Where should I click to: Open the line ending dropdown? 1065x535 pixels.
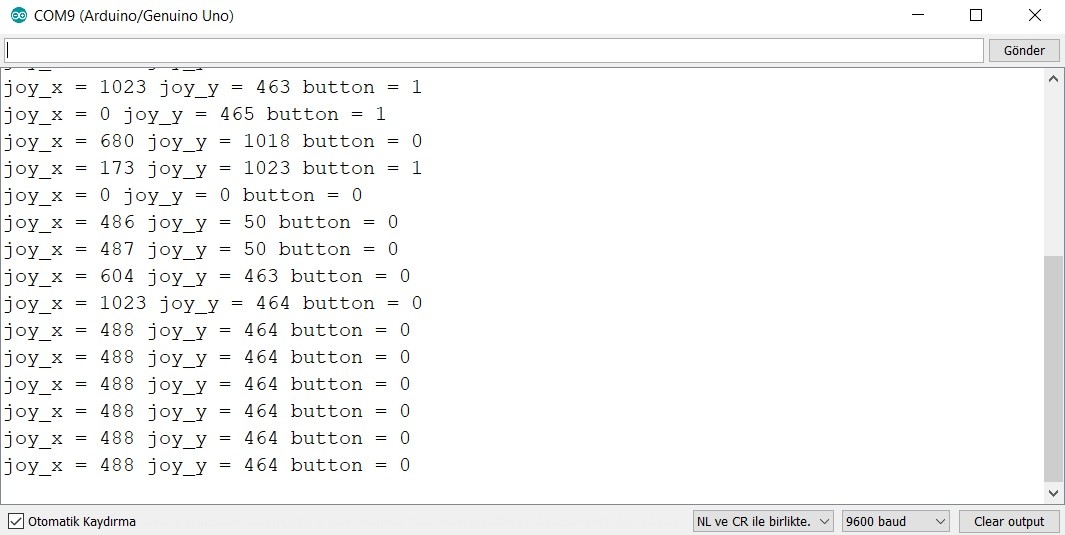[x=763, y=521]
